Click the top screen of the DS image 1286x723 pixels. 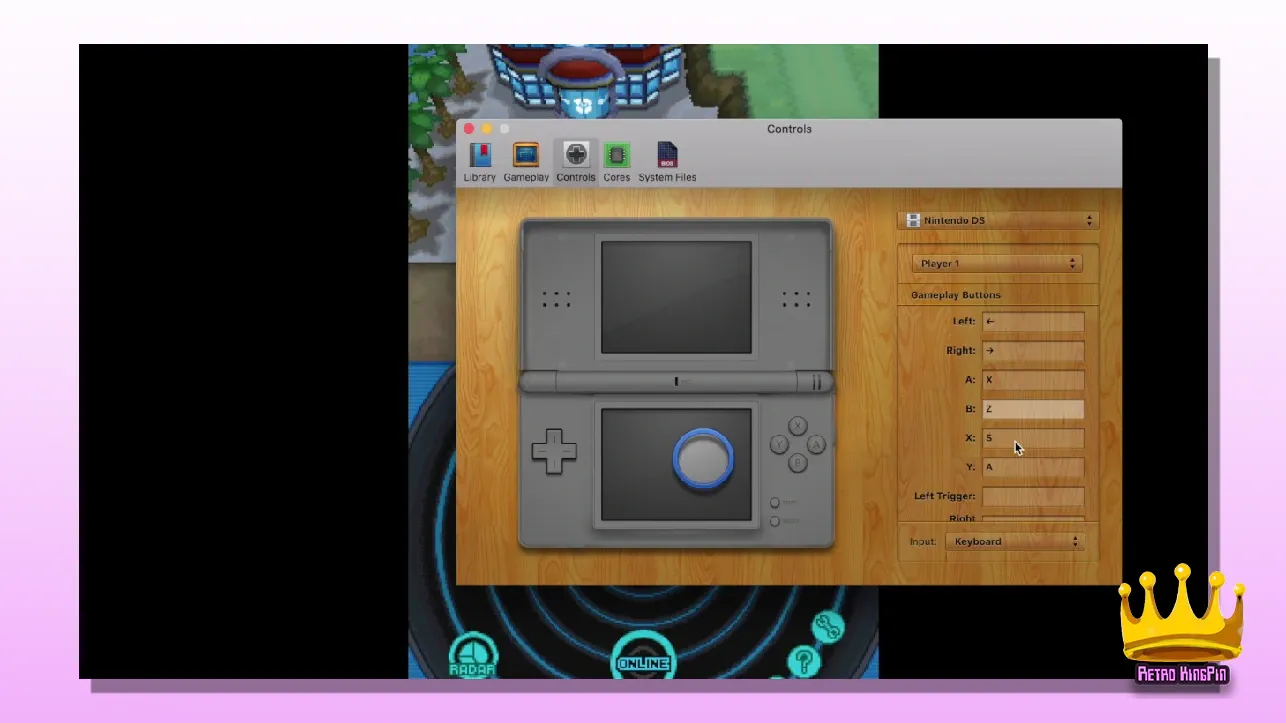[x=676, y=297]
